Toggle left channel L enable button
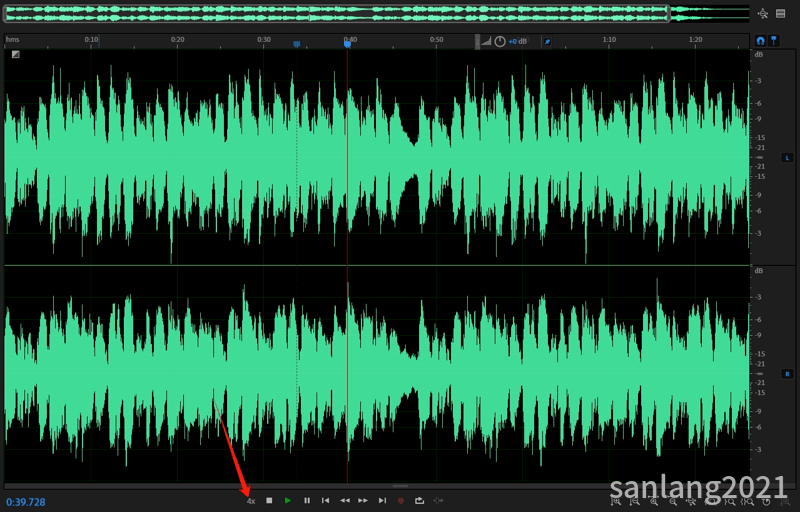This screenshot has height=512, width=800. click(787, 158)
